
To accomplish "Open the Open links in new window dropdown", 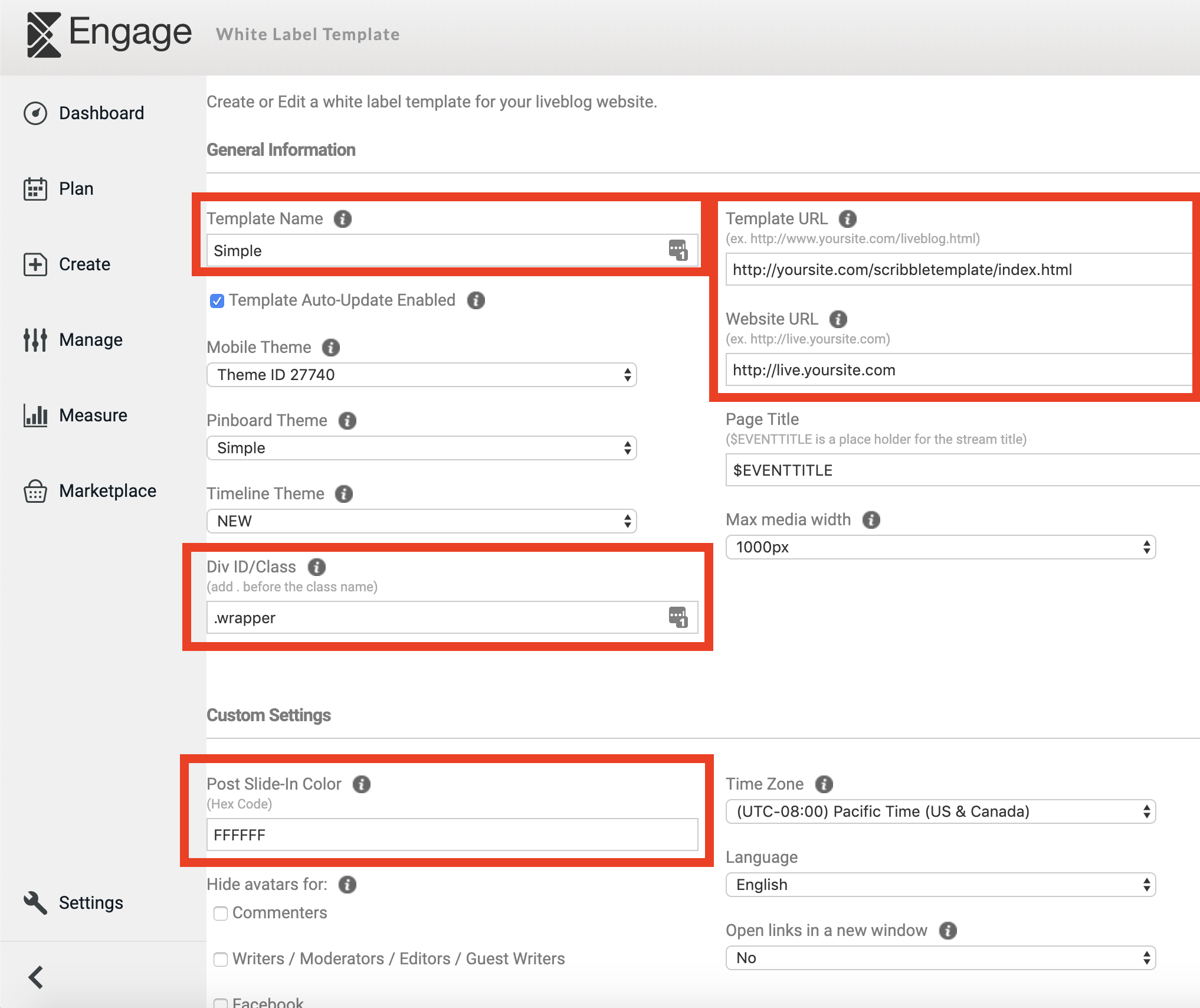I will click(941, 958).
